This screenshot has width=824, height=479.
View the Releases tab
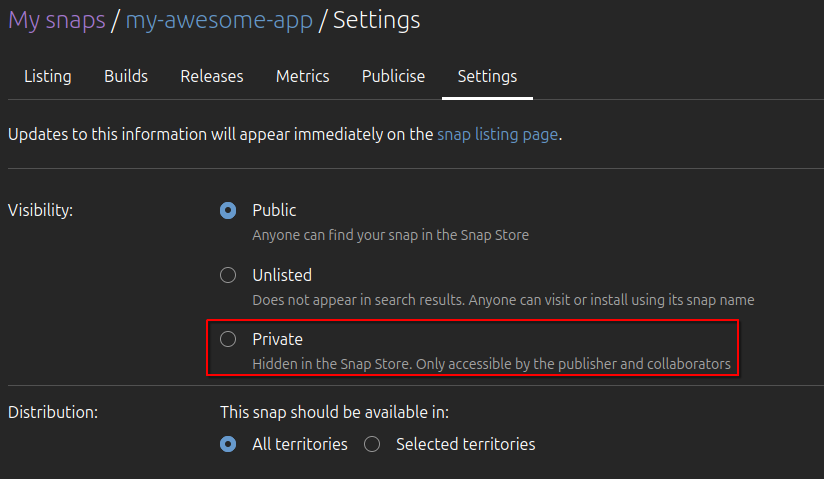[x=212, y=76]
